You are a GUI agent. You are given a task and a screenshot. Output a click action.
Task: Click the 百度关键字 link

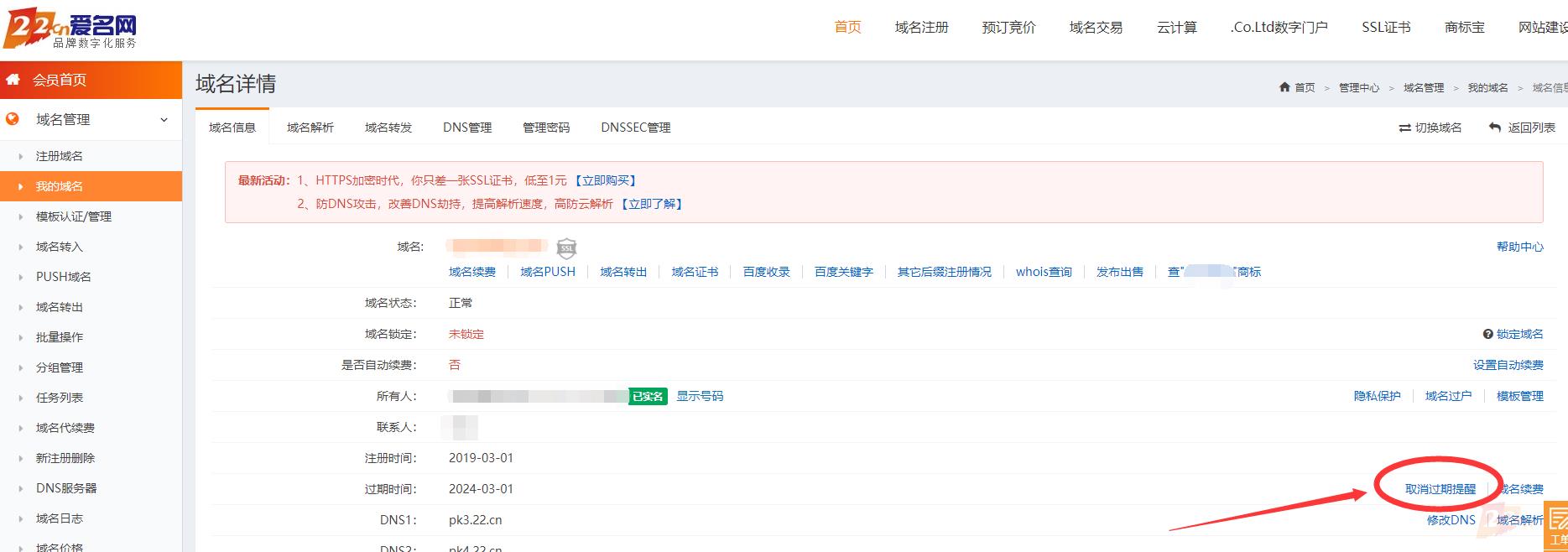coord(844,272)
